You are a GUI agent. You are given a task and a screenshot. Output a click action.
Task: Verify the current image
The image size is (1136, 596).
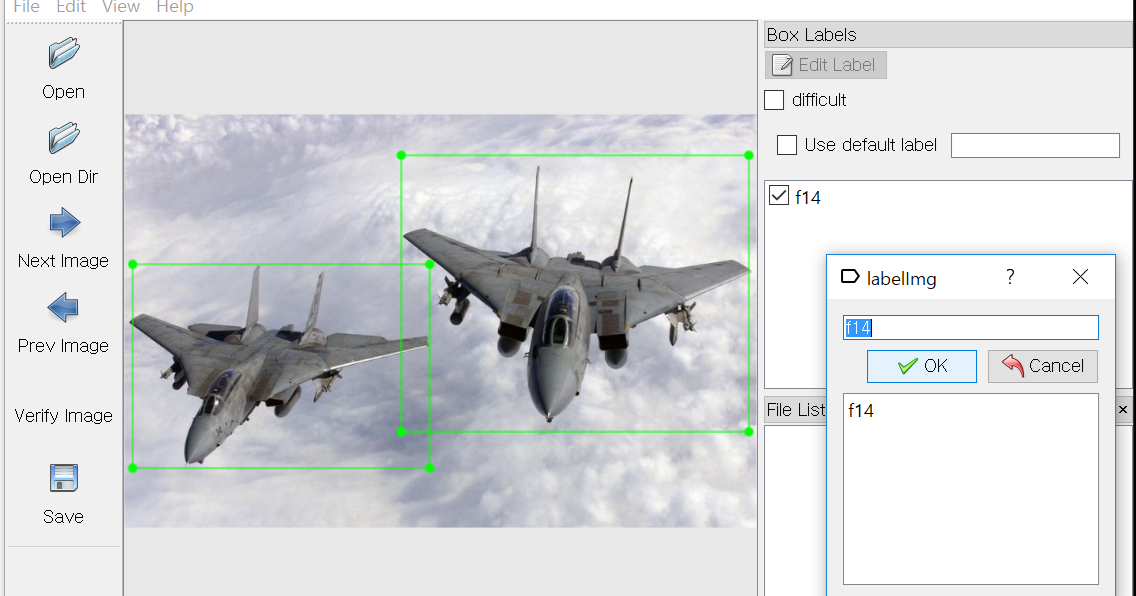63,415
